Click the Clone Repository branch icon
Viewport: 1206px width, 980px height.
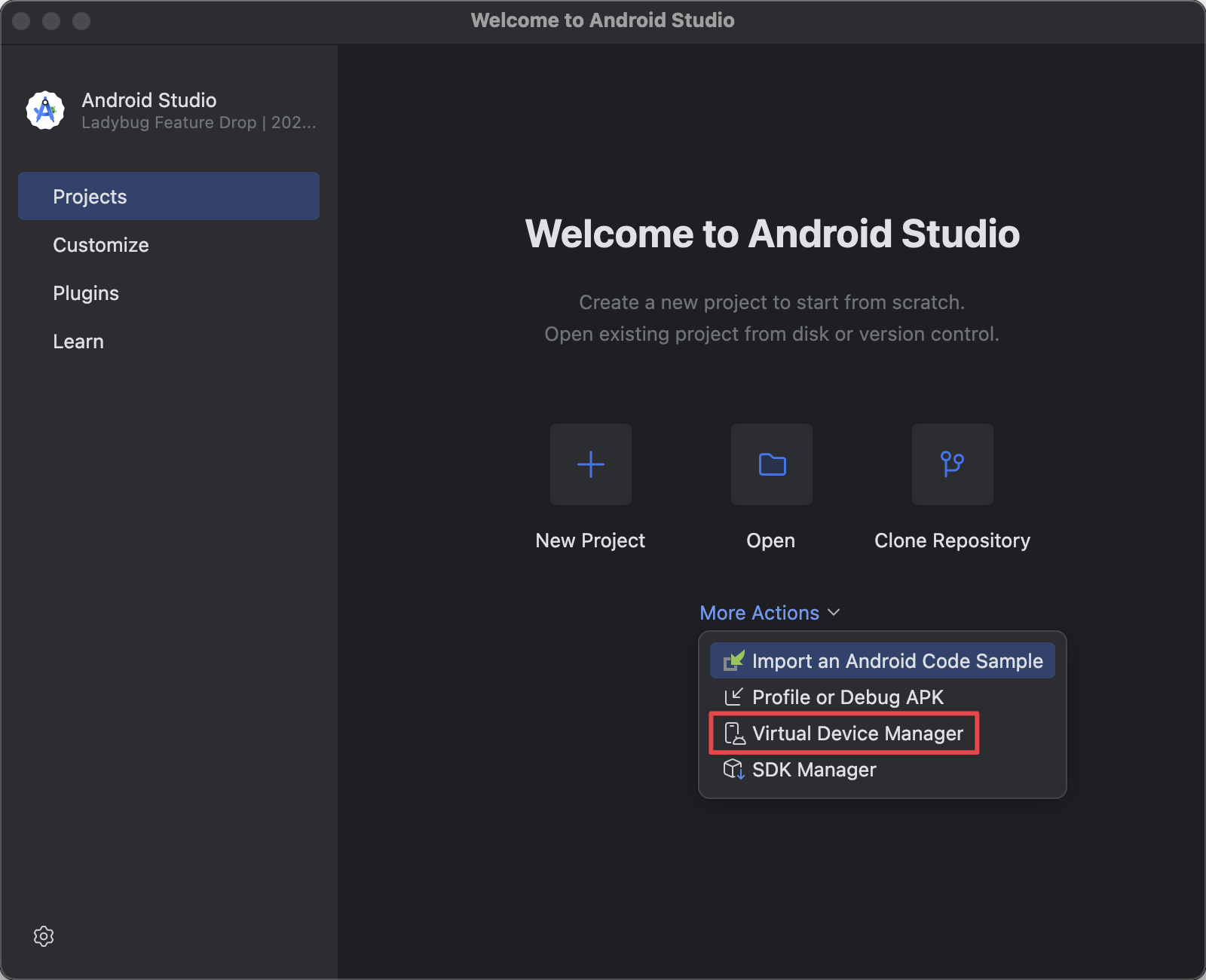coord(952,464)
